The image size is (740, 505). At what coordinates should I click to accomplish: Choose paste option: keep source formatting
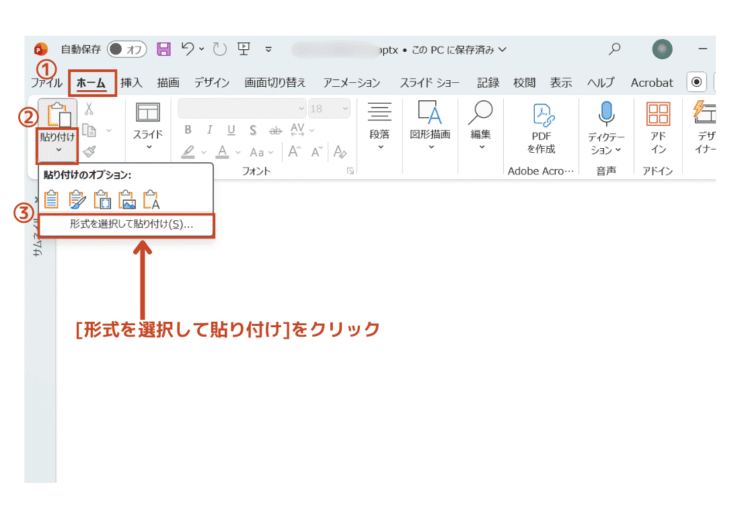pyautogui.click(x=77, y=199)
